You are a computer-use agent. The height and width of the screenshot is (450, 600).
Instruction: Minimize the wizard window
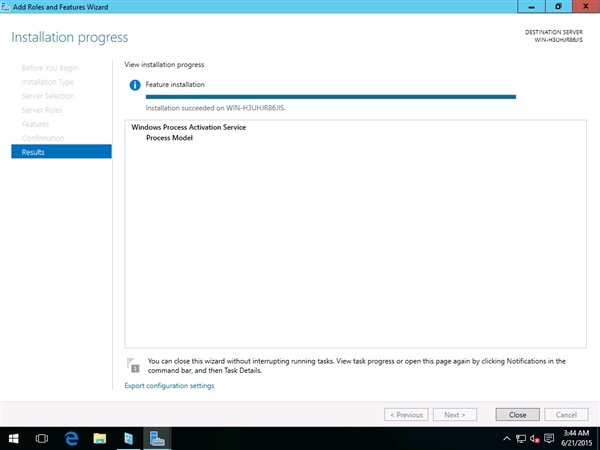(x=531, y=7)
